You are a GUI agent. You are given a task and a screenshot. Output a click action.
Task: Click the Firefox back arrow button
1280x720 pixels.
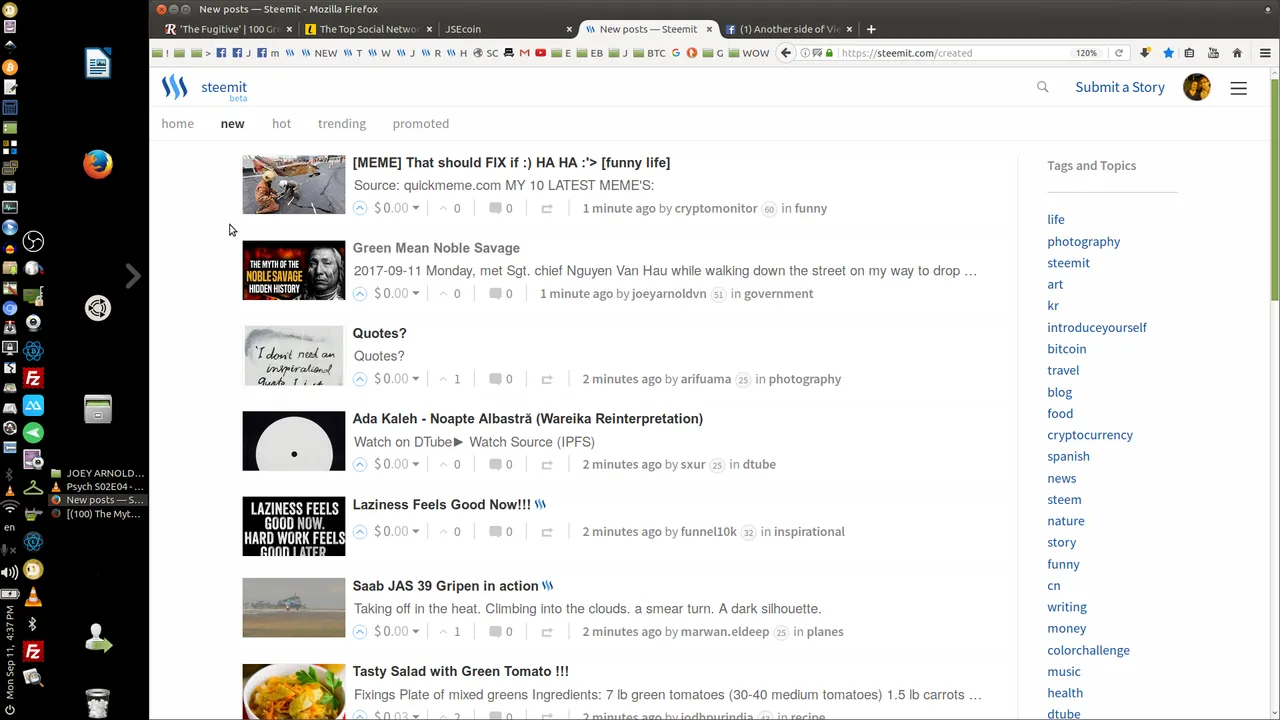[786, 53]
